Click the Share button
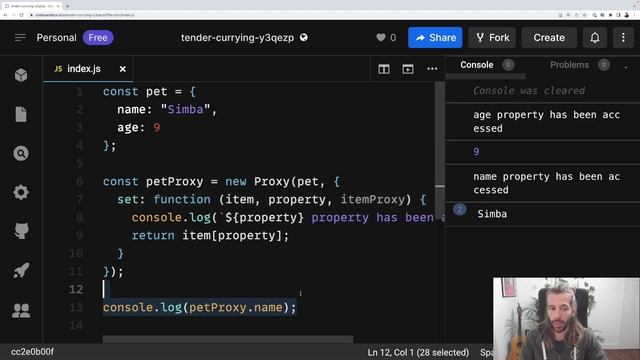The height and width of the screenshot is (360, 640). [x=435, y=38]
